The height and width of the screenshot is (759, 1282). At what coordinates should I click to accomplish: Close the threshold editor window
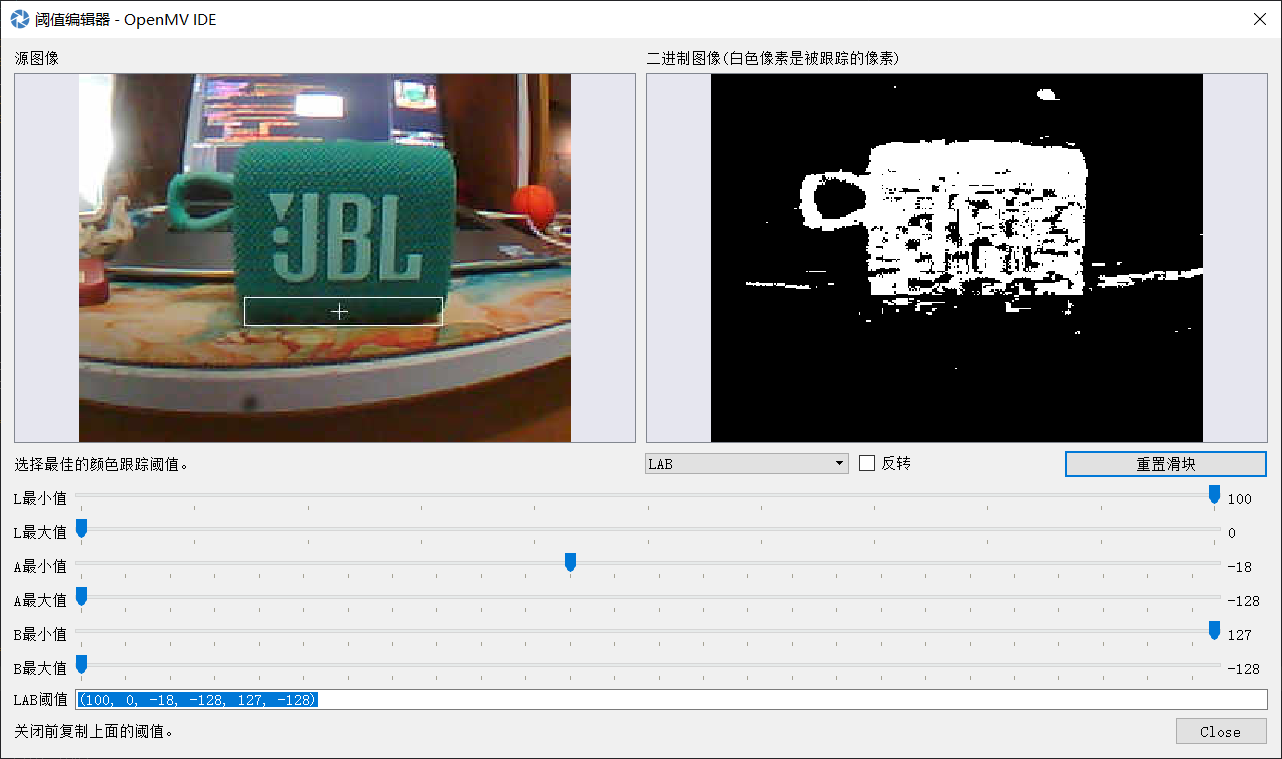(x=1259, y=19)
